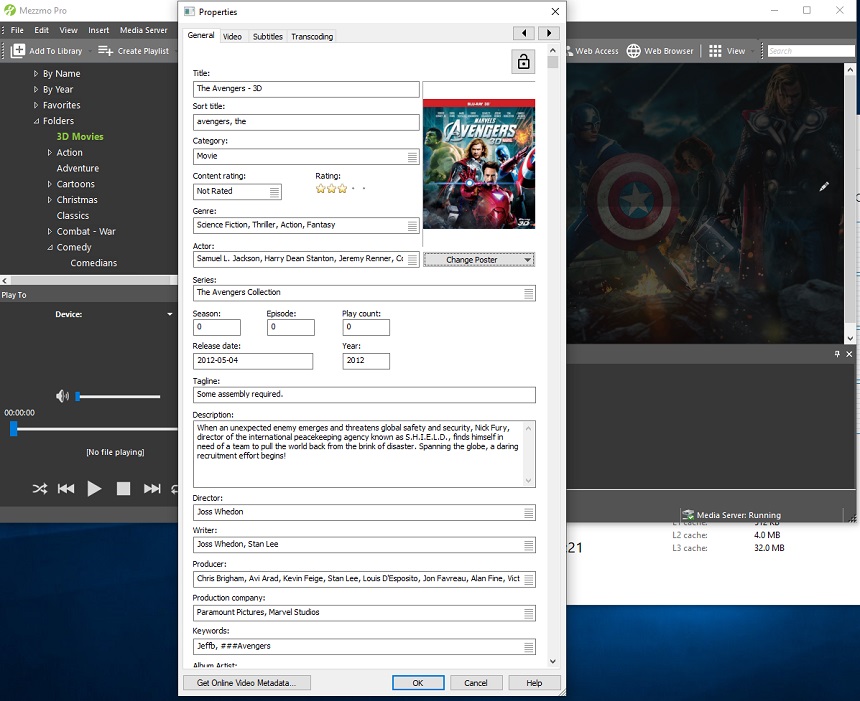Click the Avengers poster thumbnail
Image resolution: width=860 pixels, height=701 pixels.
click(x=479, y=164)
